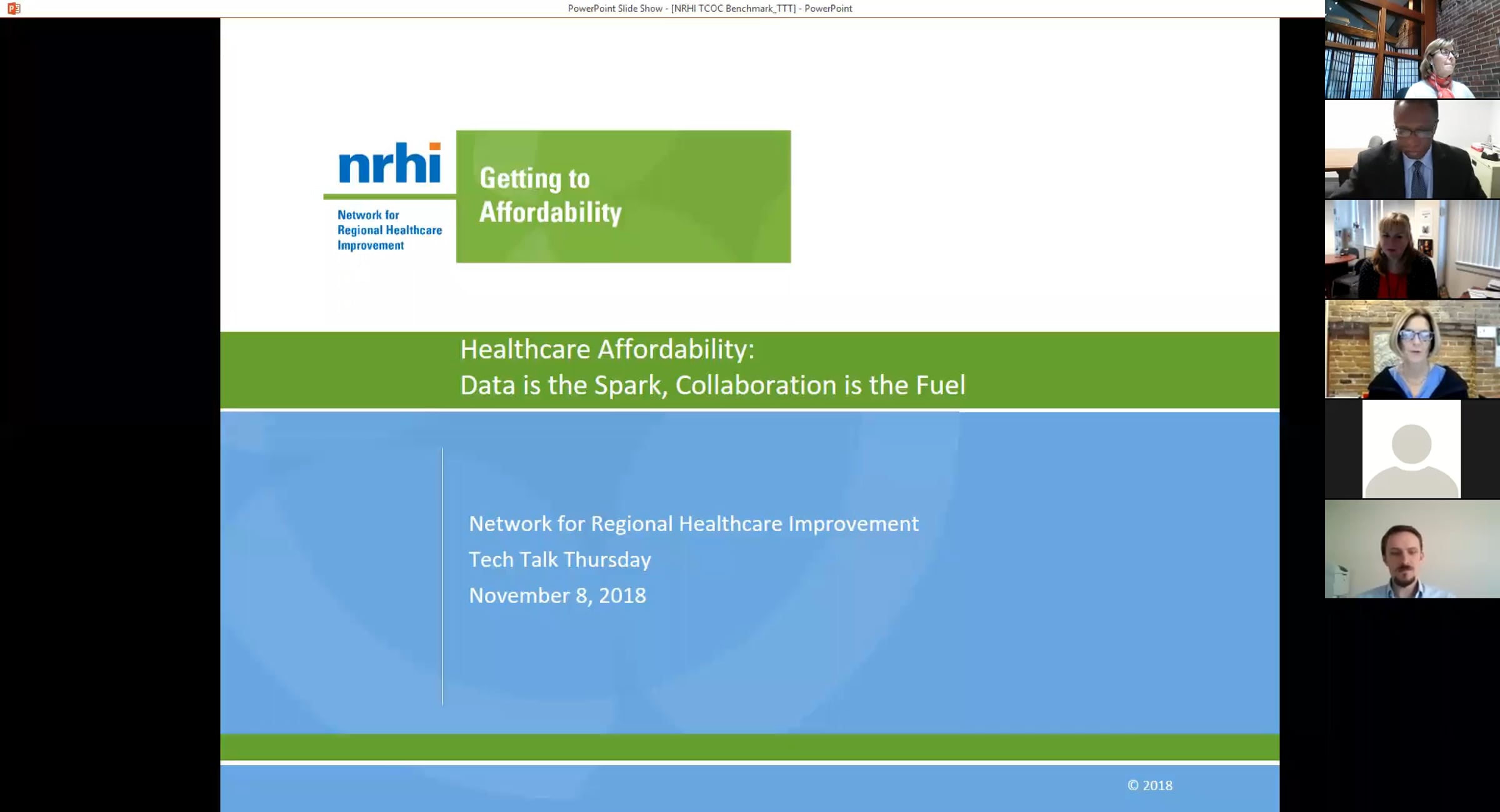Click the 'November 8, 2018' date text
The image size is (1500, 812).
tap(557, 595)
